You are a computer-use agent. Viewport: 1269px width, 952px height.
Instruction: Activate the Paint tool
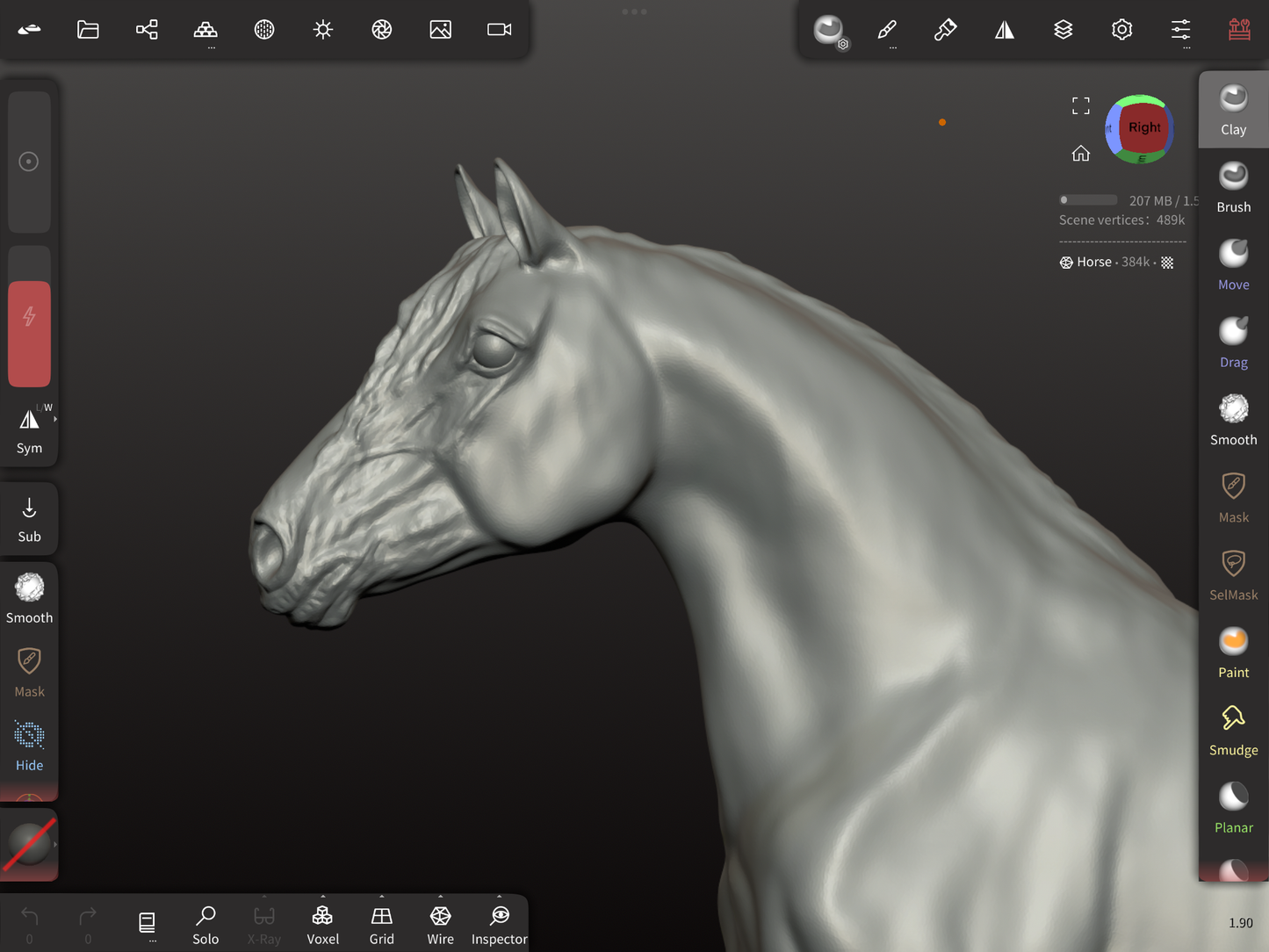coord(1233,653)
